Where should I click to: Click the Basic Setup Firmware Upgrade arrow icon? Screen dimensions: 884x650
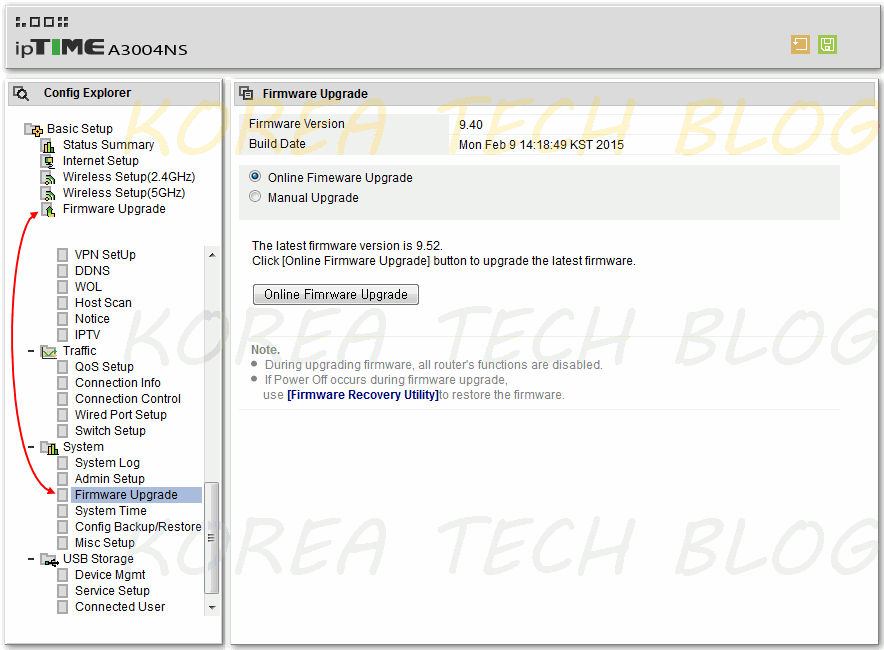tap(49, 210)
